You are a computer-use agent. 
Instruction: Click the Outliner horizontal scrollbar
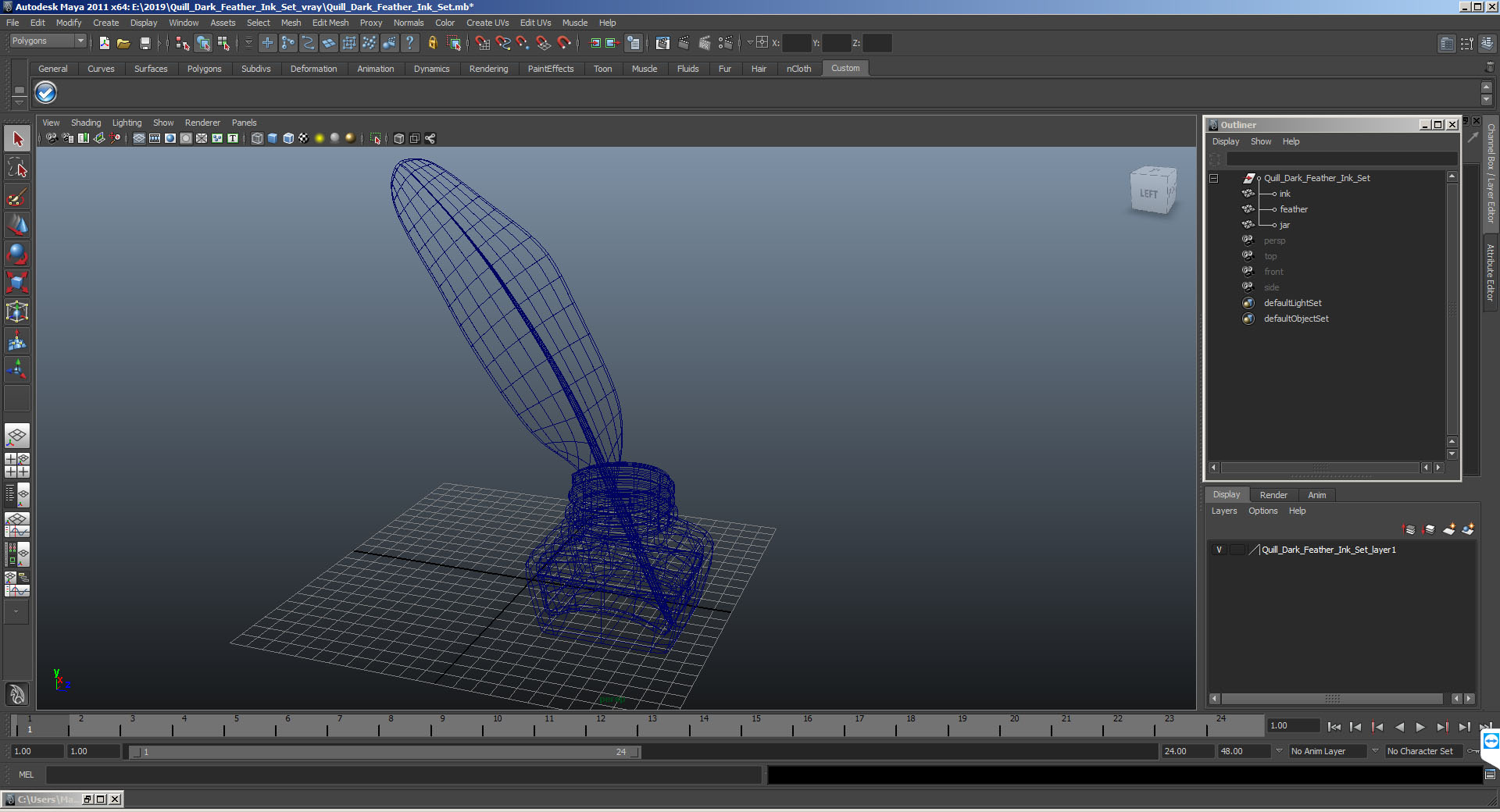point(1320,468)
